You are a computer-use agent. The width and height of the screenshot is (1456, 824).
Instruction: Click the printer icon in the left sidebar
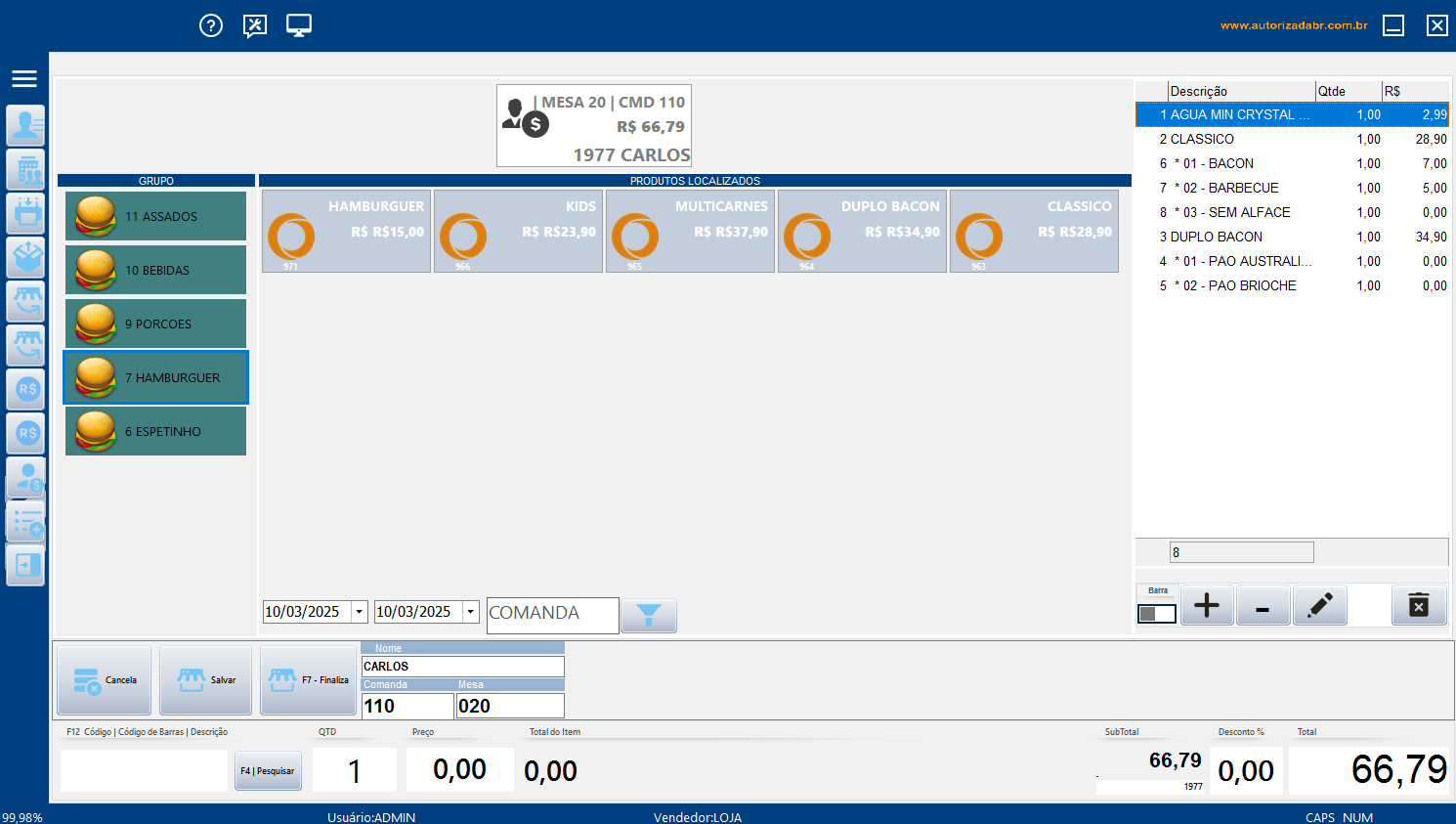[x=26, y=213]
